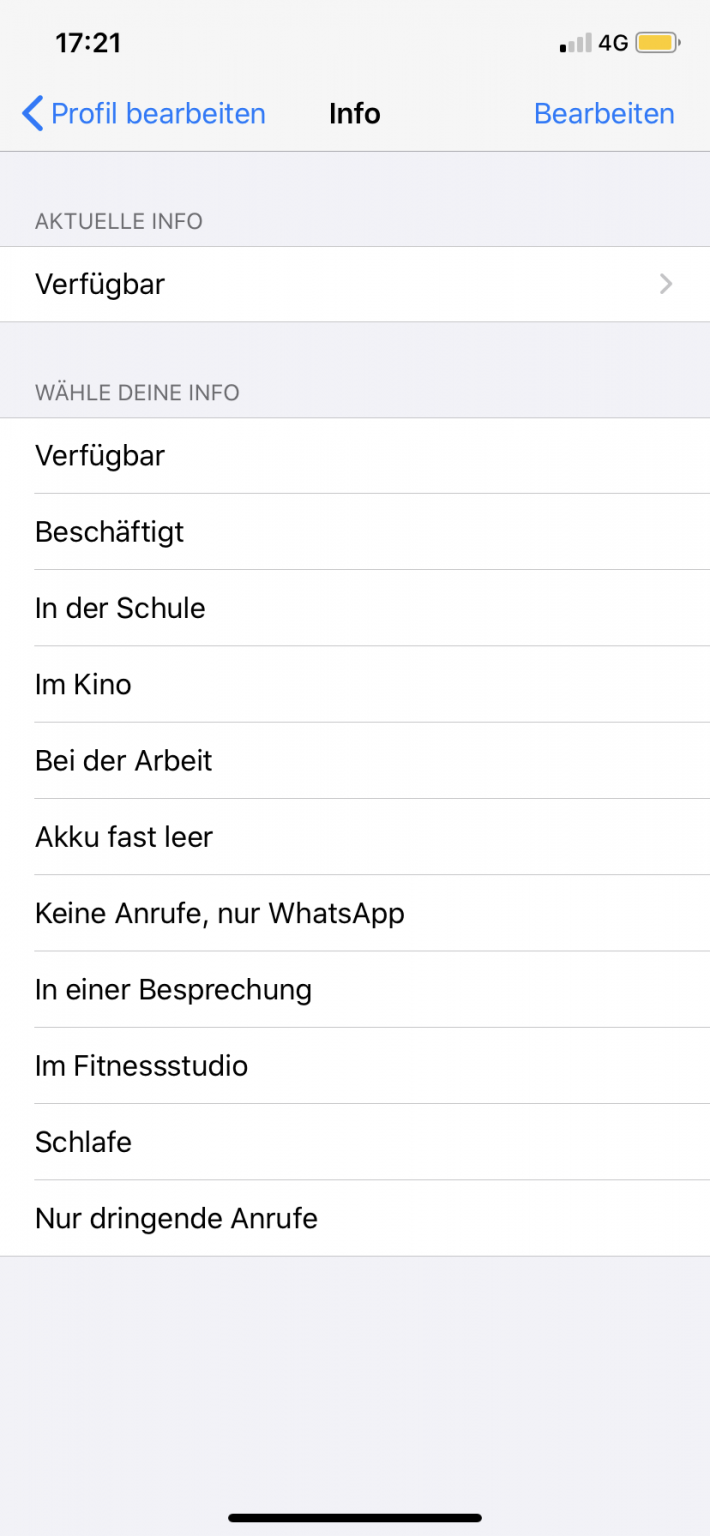
Task: Pick 'In der Schule' as status
Action: pos(120,608)
